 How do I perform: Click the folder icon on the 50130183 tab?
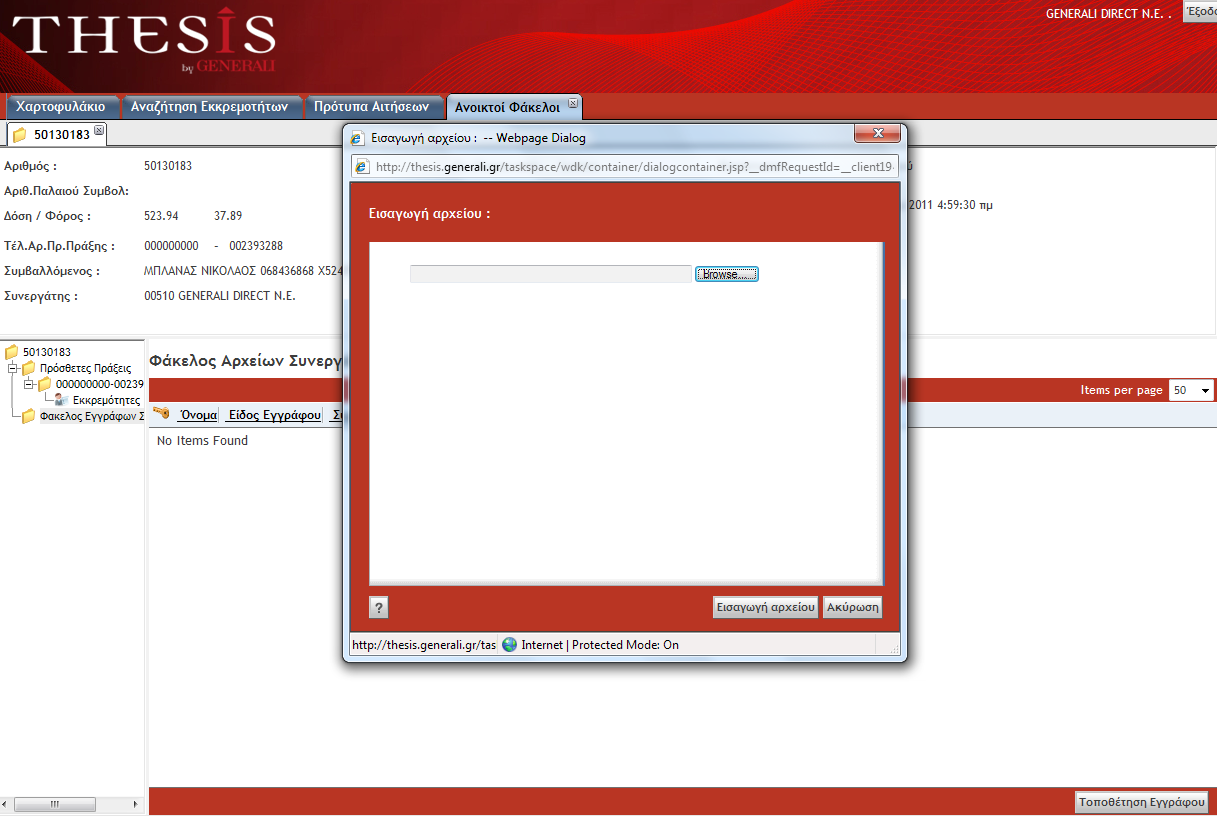[x=20, y=135]
